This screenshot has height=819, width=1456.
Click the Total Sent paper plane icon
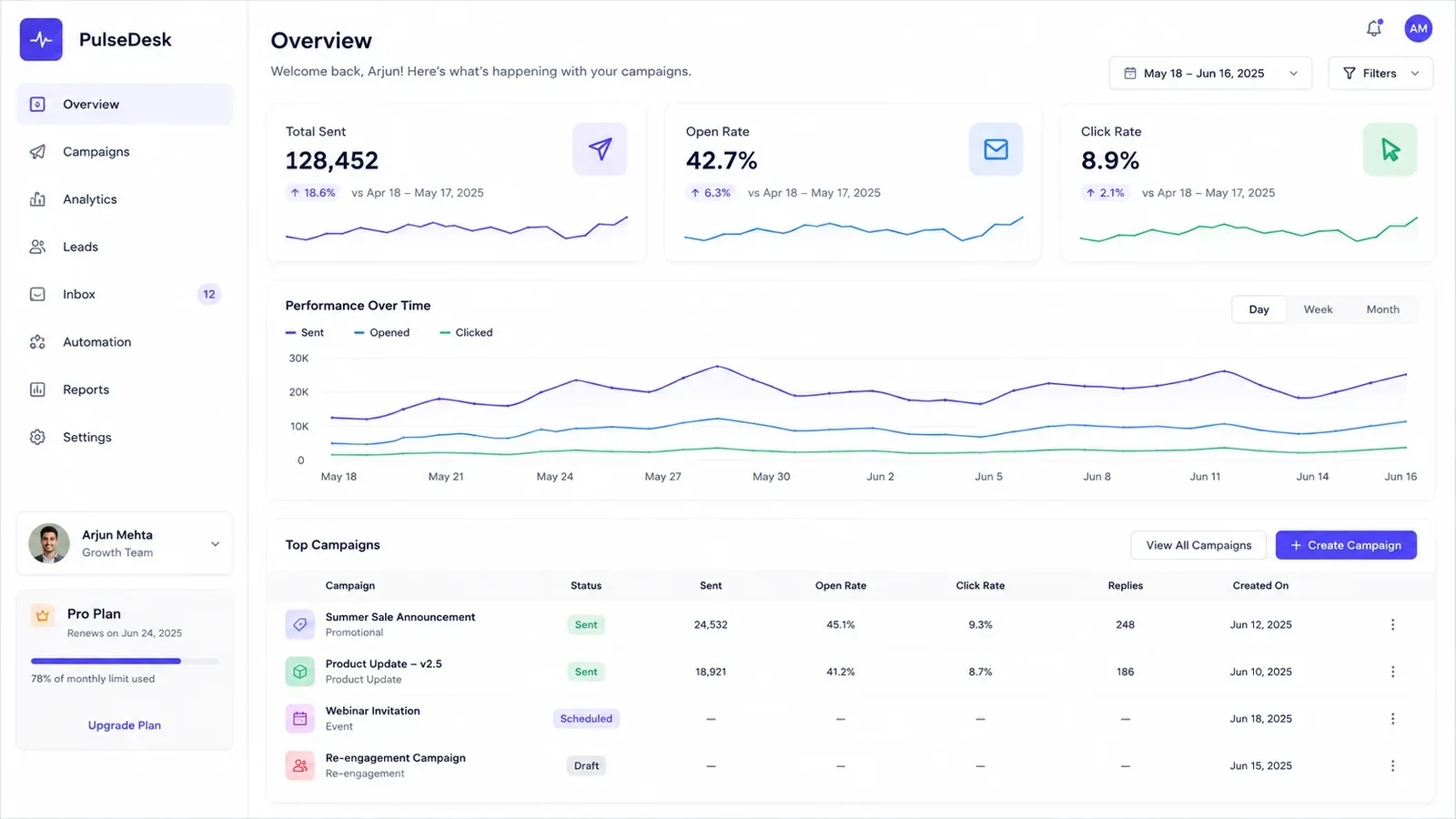click(600, 149)
